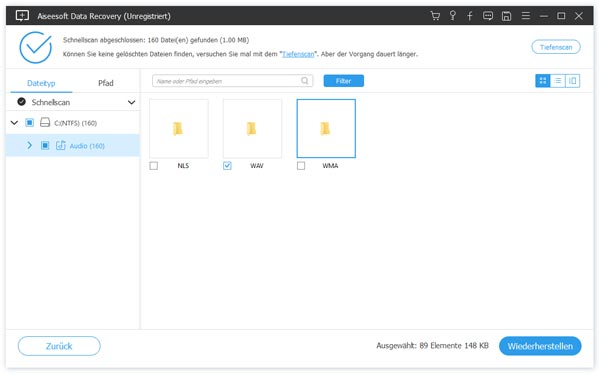Click the Tiefenscan button
Viewport: 600px width, 374px height.
point(556,47)
